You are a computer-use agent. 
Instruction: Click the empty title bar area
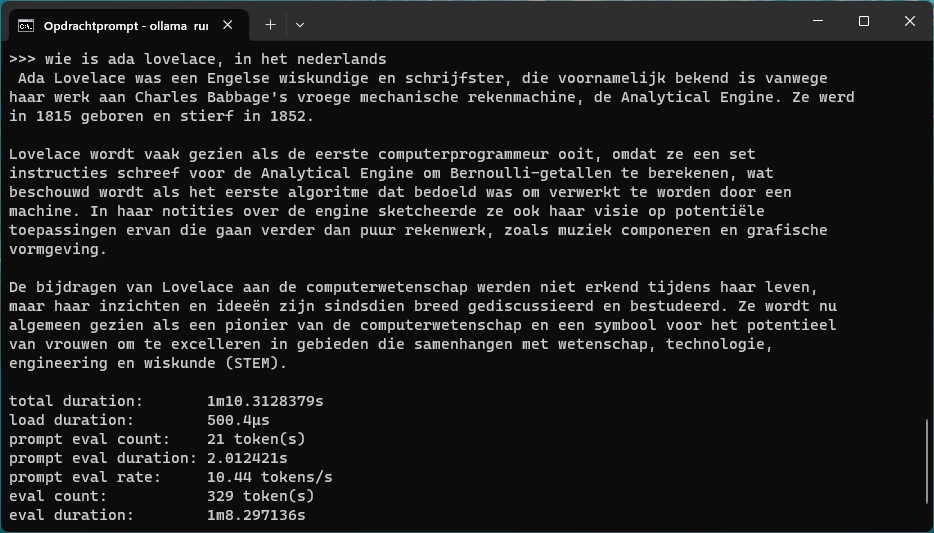tap(550, 22)
